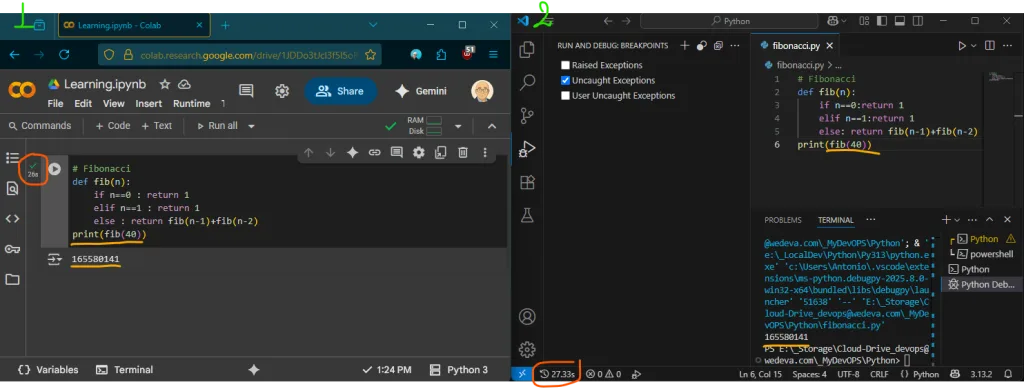1024x389 pixels.
Task: Open Colab Commands palette
Action: pos(39,126)
